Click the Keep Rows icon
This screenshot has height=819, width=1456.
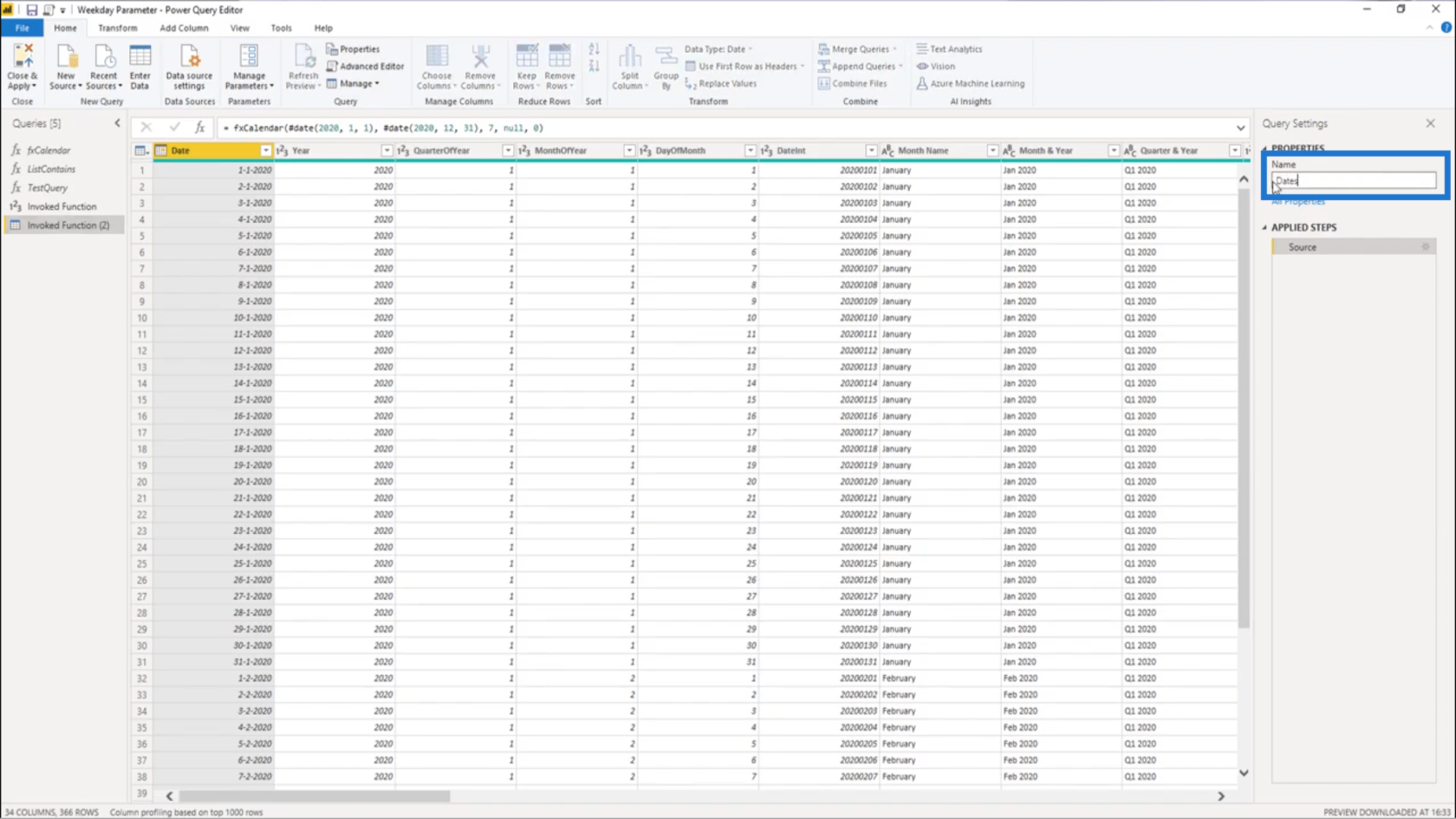[526, 67]
